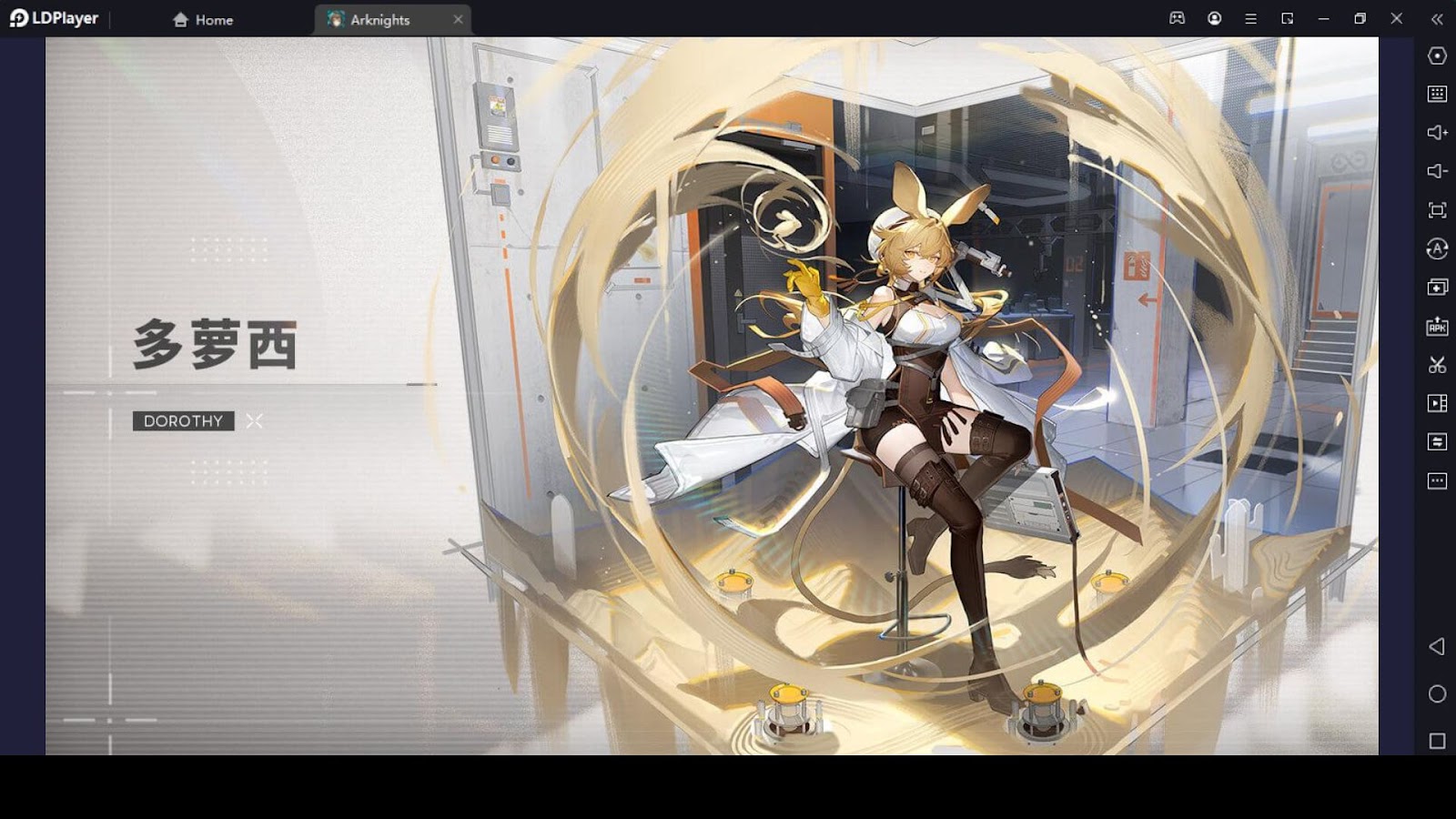Close the Arknights tab
Screen dimensions: 1456x819
[458, 19]
